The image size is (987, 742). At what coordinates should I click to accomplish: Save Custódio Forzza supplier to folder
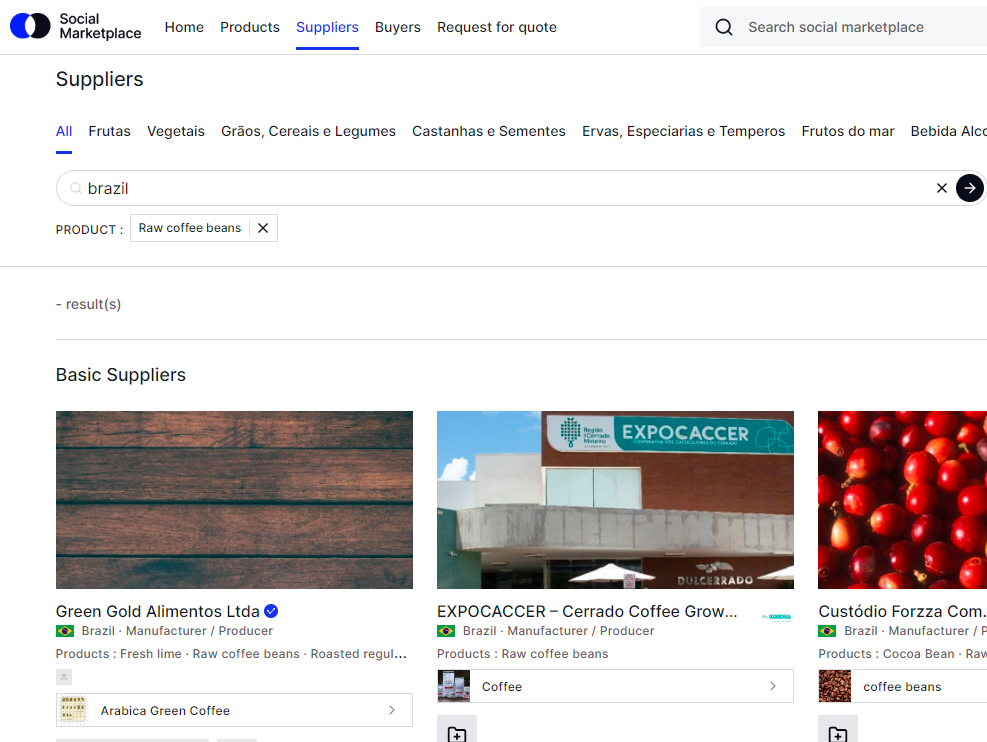click(x=837, y=733)
